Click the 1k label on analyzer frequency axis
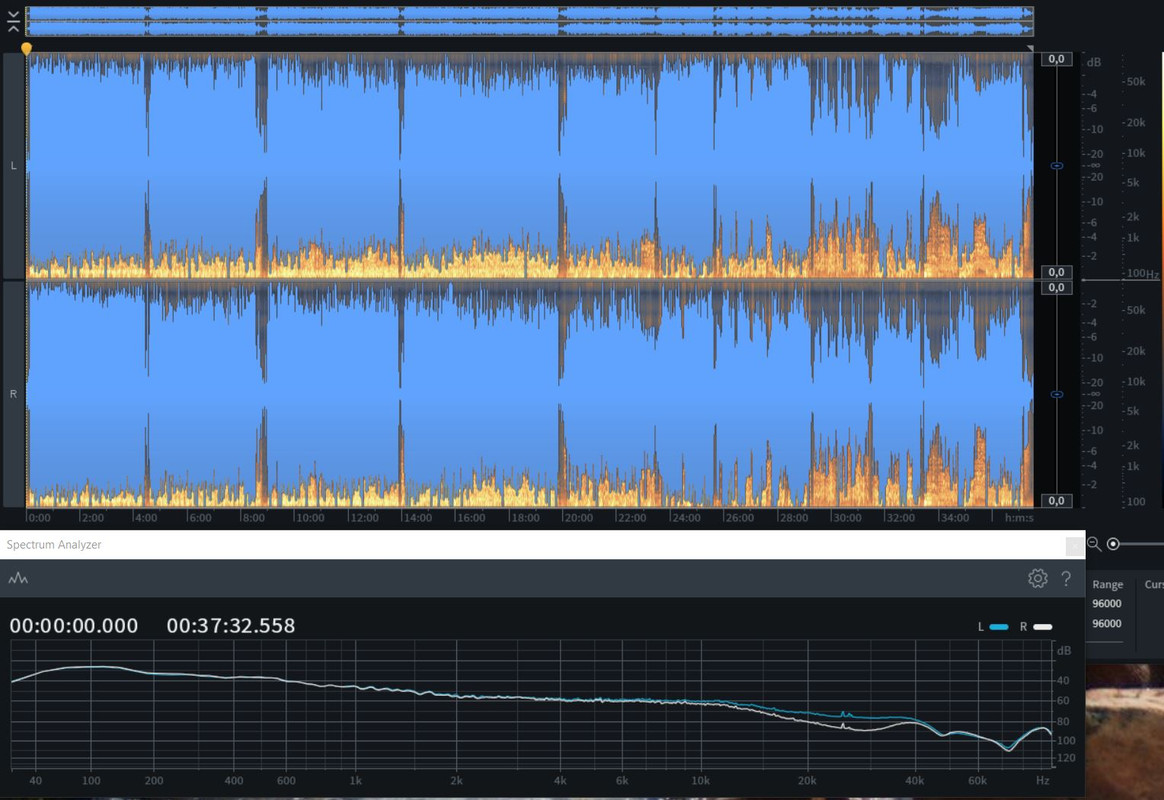1164x800 pixels. coord(356,781)
